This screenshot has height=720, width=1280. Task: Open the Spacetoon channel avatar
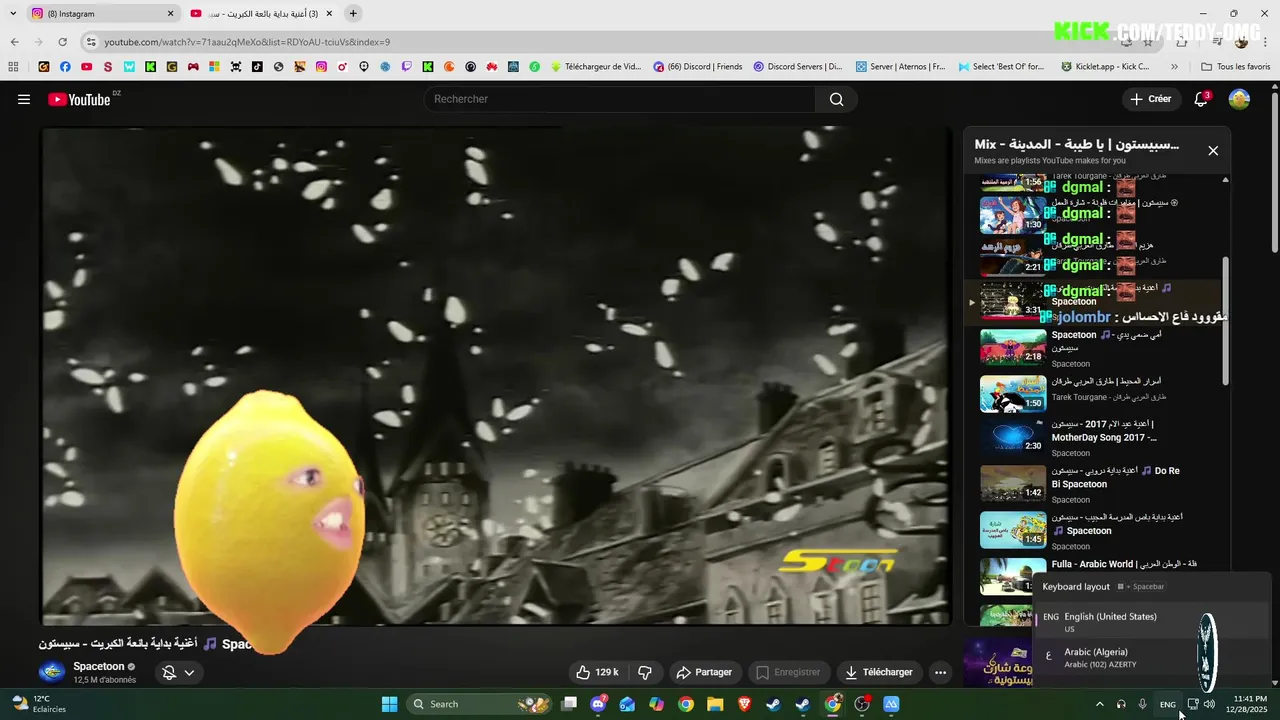coord(52,672)
